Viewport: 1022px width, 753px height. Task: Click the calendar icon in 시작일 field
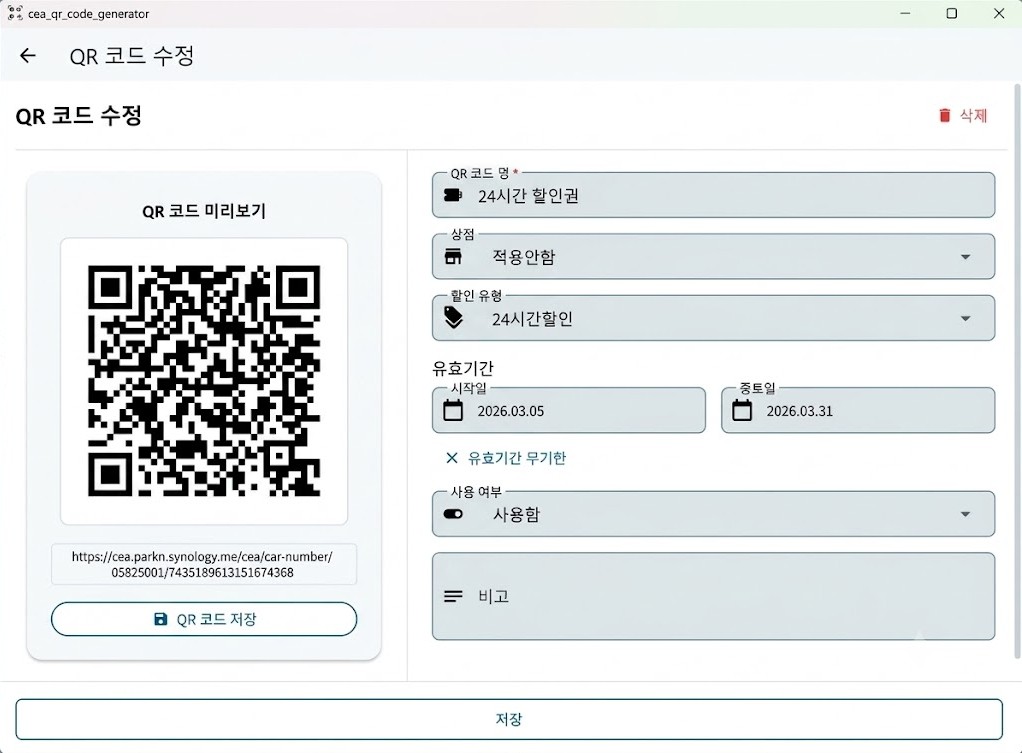click(453, 410)
